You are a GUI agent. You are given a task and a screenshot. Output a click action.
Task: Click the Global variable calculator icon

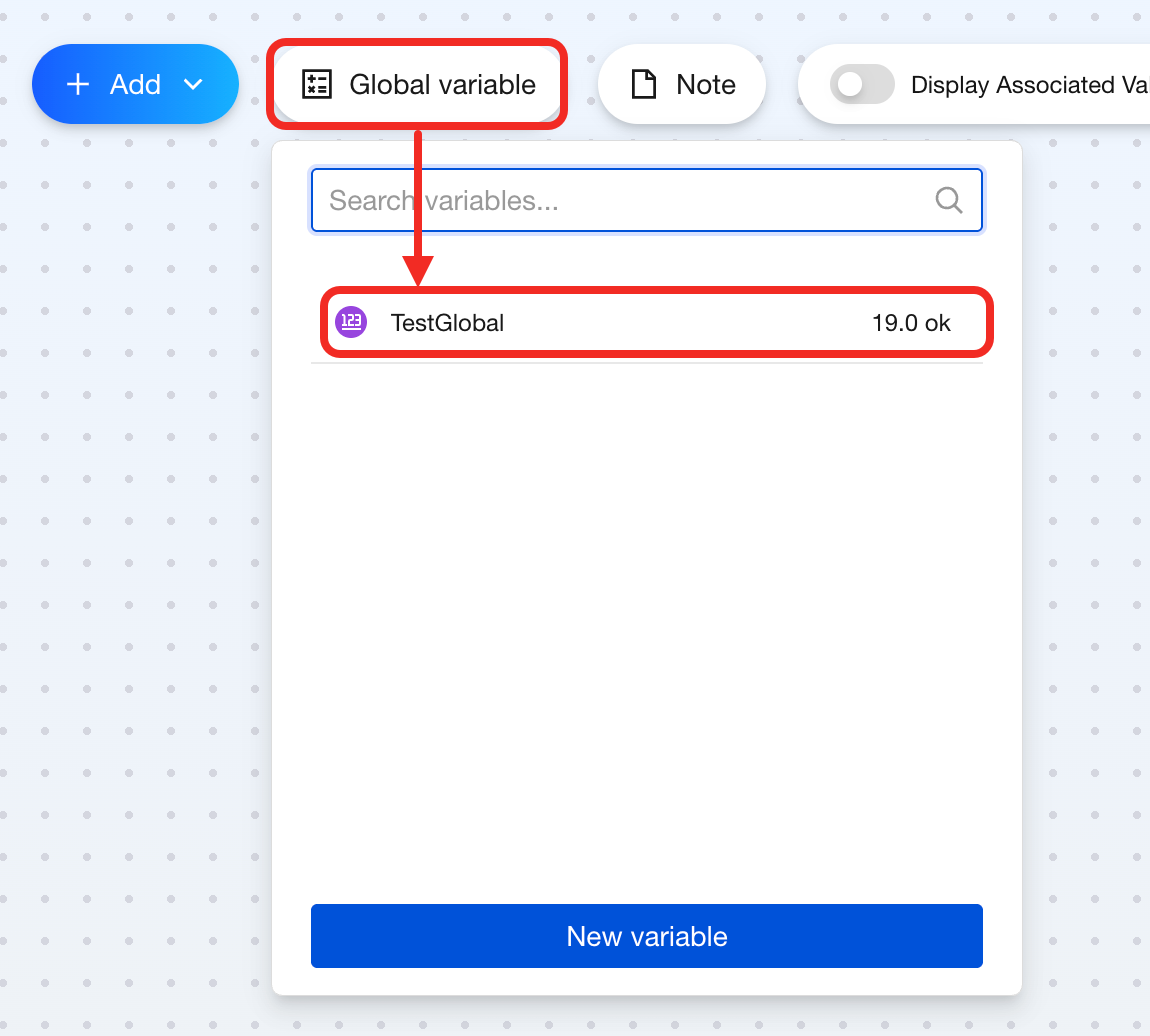[317, 85]
